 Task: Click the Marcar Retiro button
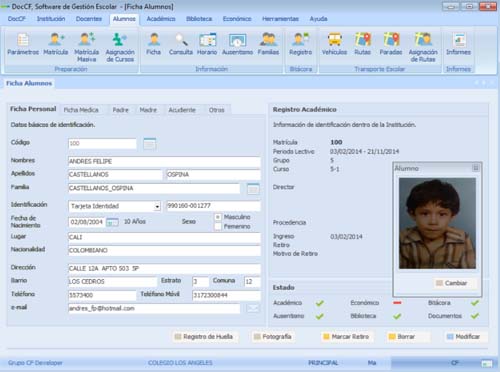pos(346,337)
